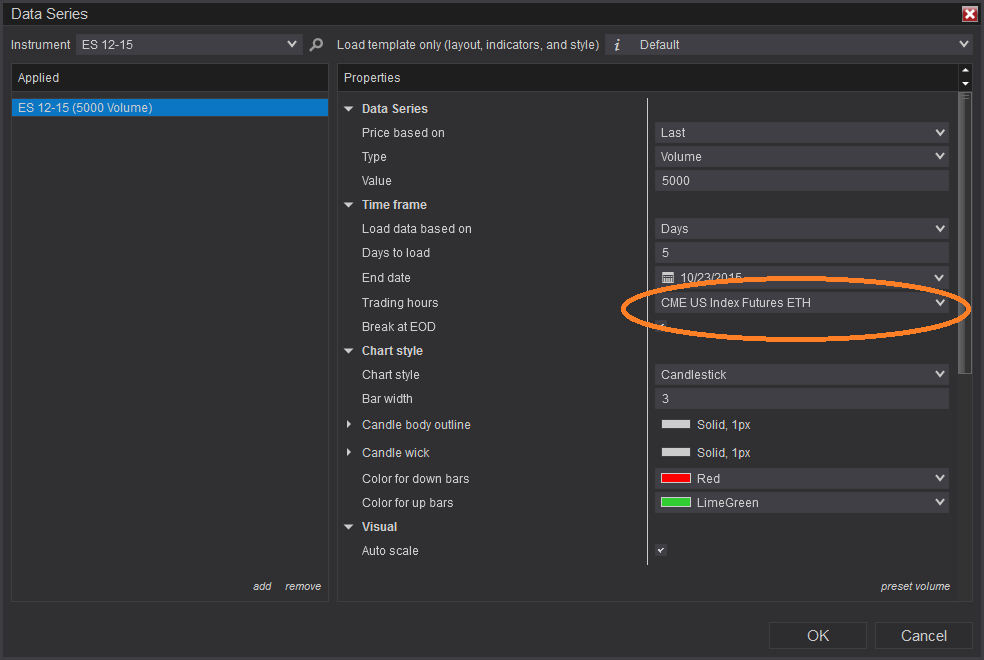
Task: Collapse the Data Series section arrow
Action: (349, 109)
